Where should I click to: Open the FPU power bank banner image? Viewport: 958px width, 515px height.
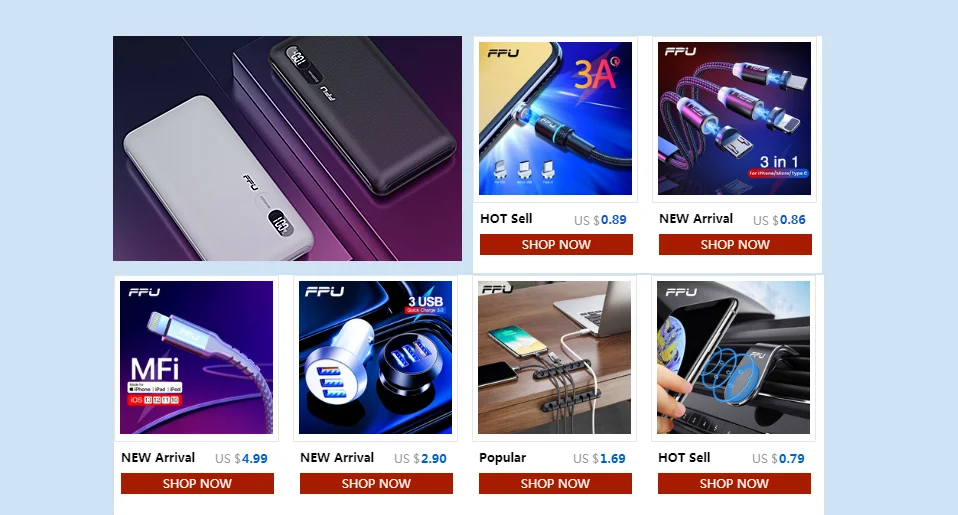(287, 148)
